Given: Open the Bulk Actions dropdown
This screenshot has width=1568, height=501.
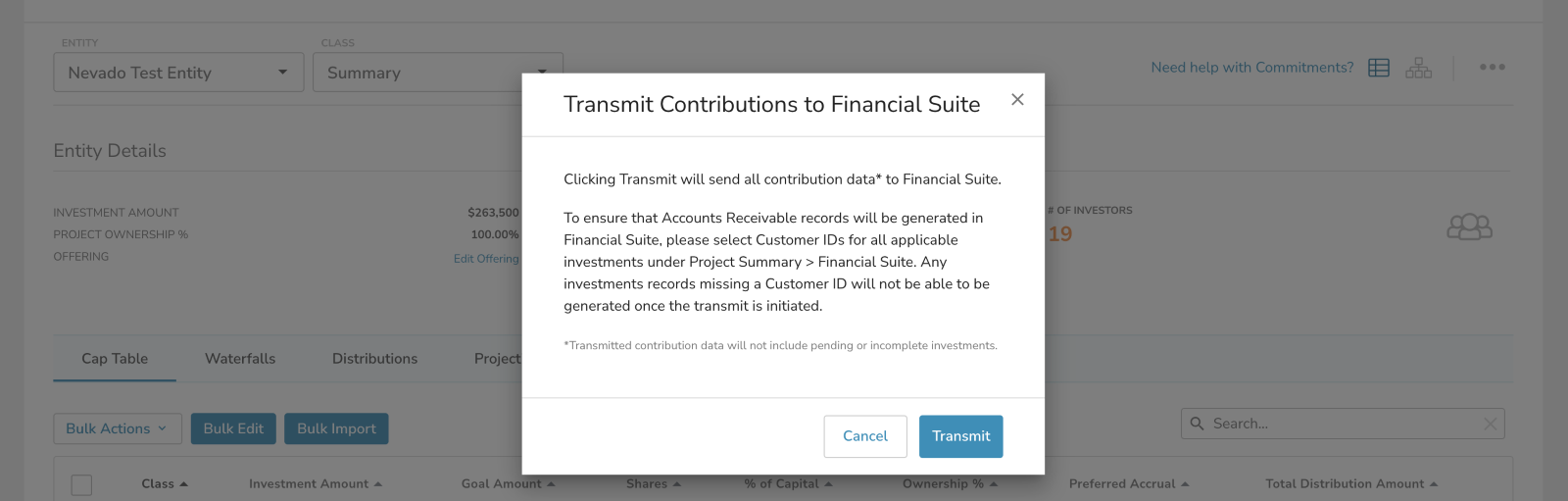Looking at the screenshot, I should click(117, 428).
